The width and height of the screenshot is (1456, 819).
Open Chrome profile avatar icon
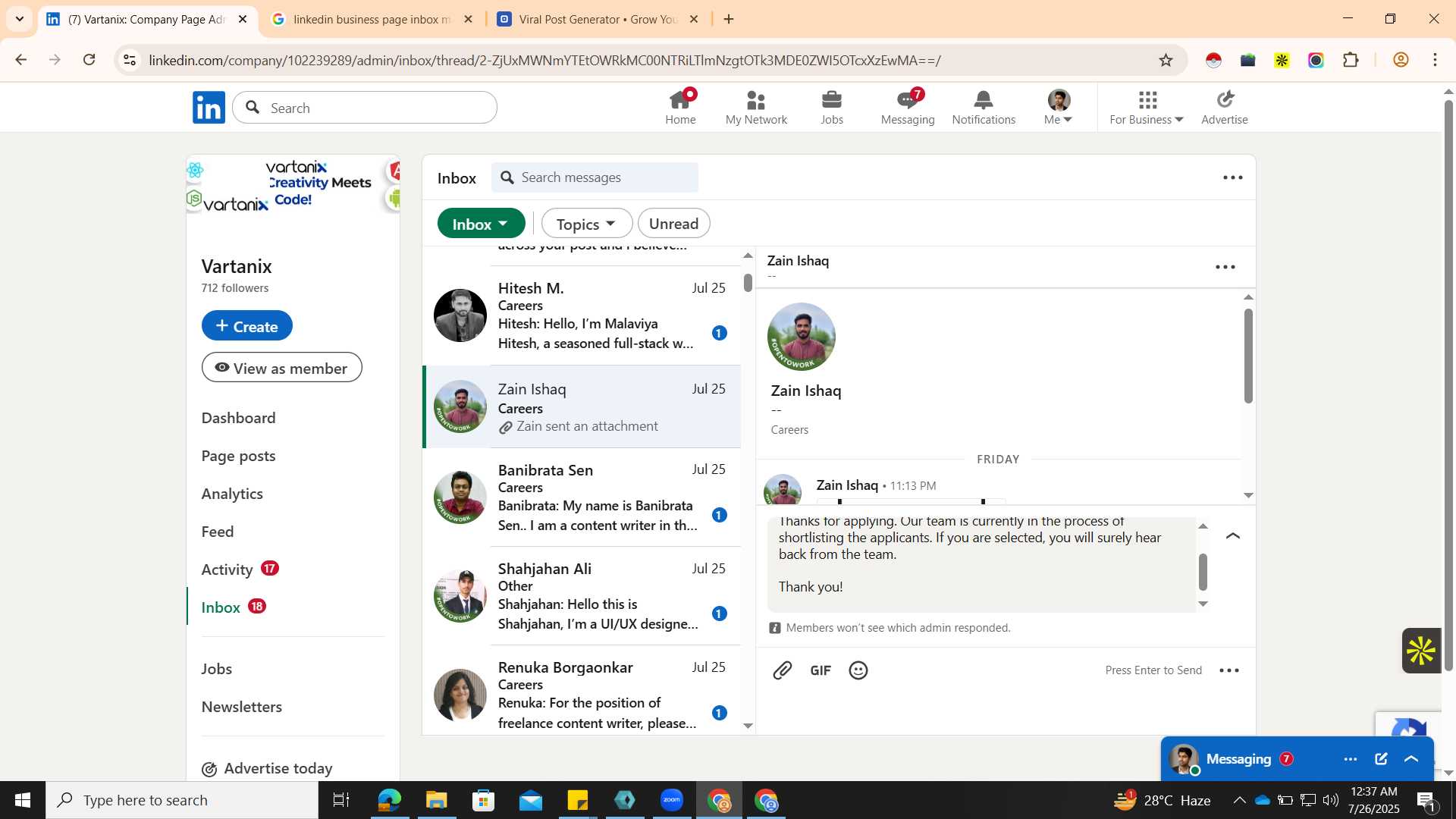[x=1401, y=60]
